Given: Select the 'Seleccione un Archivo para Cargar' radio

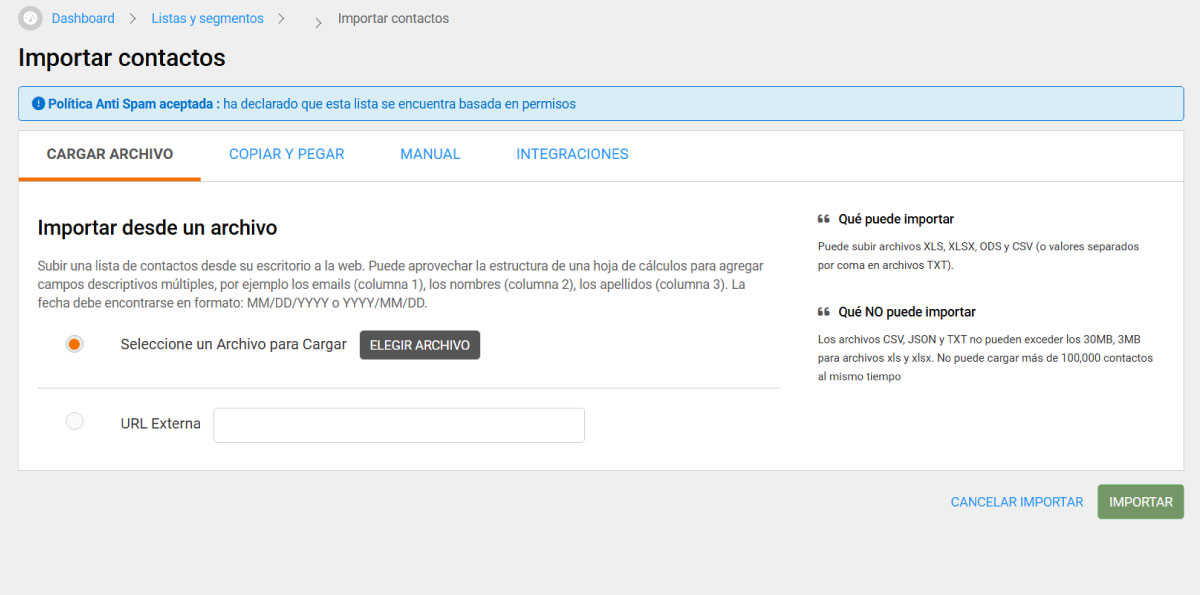Looking at the screenshot, I should [74, 344].
